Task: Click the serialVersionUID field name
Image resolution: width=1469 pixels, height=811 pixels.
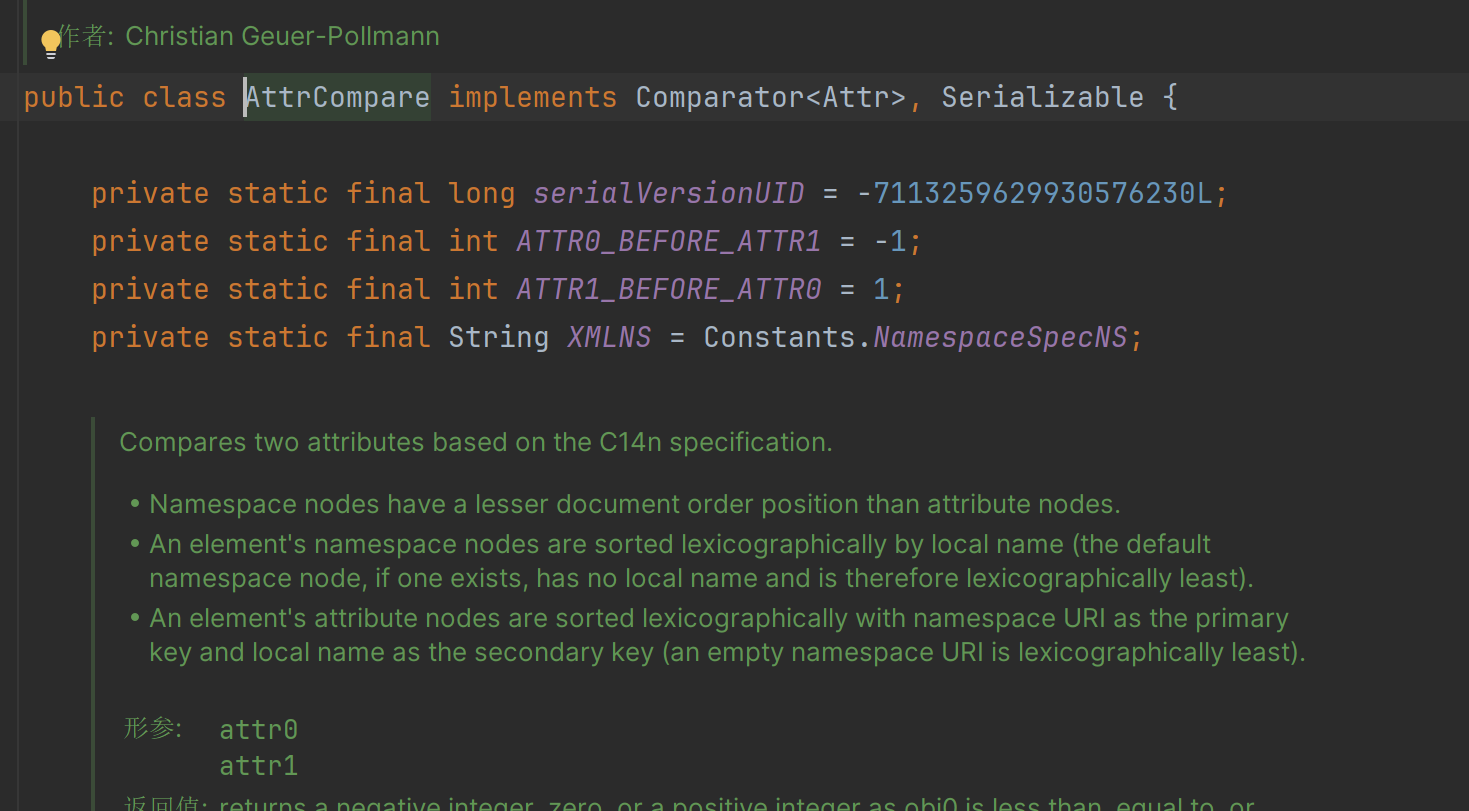Action: coord(669,193)
